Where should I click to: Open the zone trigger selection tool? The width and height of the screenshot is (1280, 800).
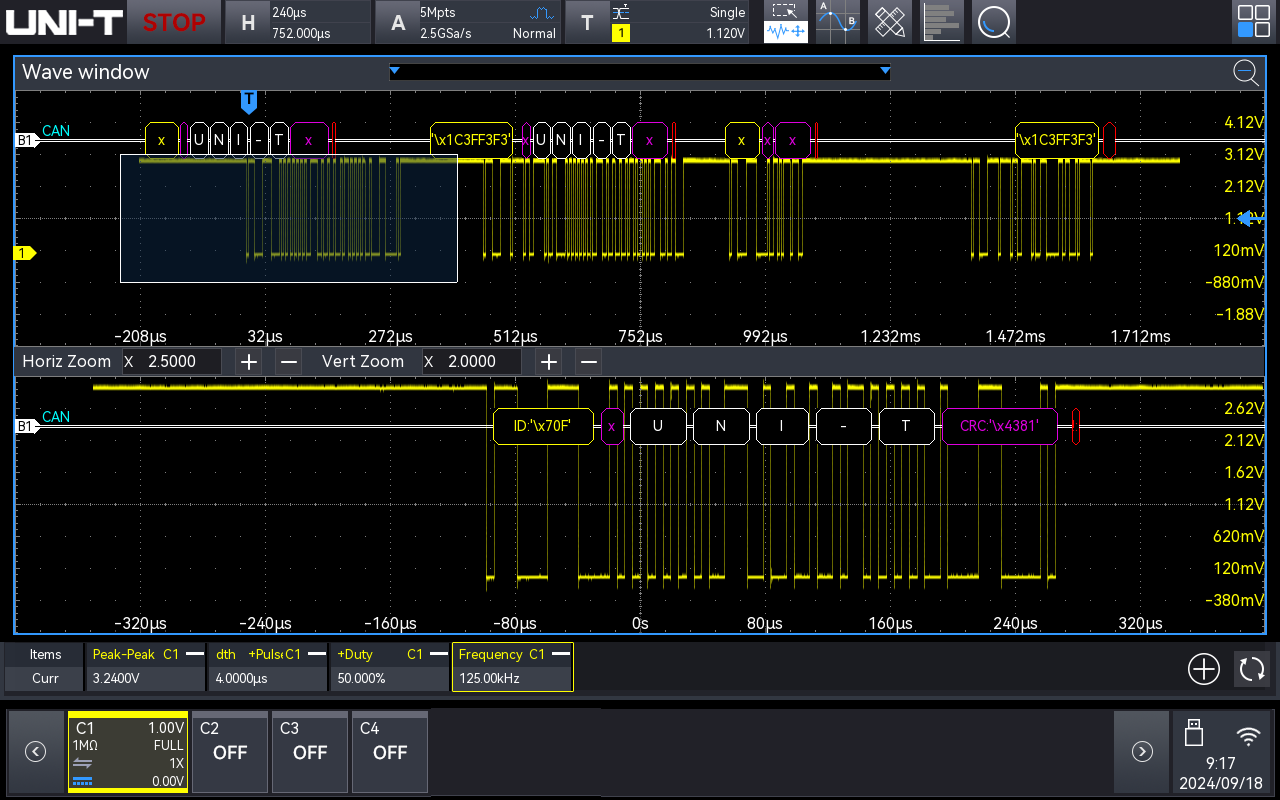[785, 11]
